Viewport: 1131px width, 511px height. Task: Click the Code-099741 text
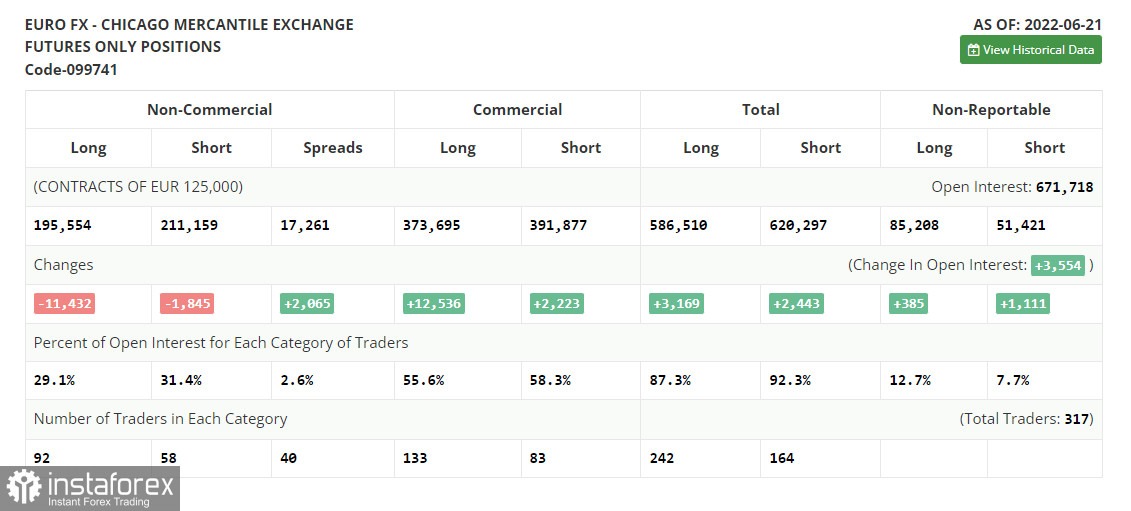coord(71,70)
